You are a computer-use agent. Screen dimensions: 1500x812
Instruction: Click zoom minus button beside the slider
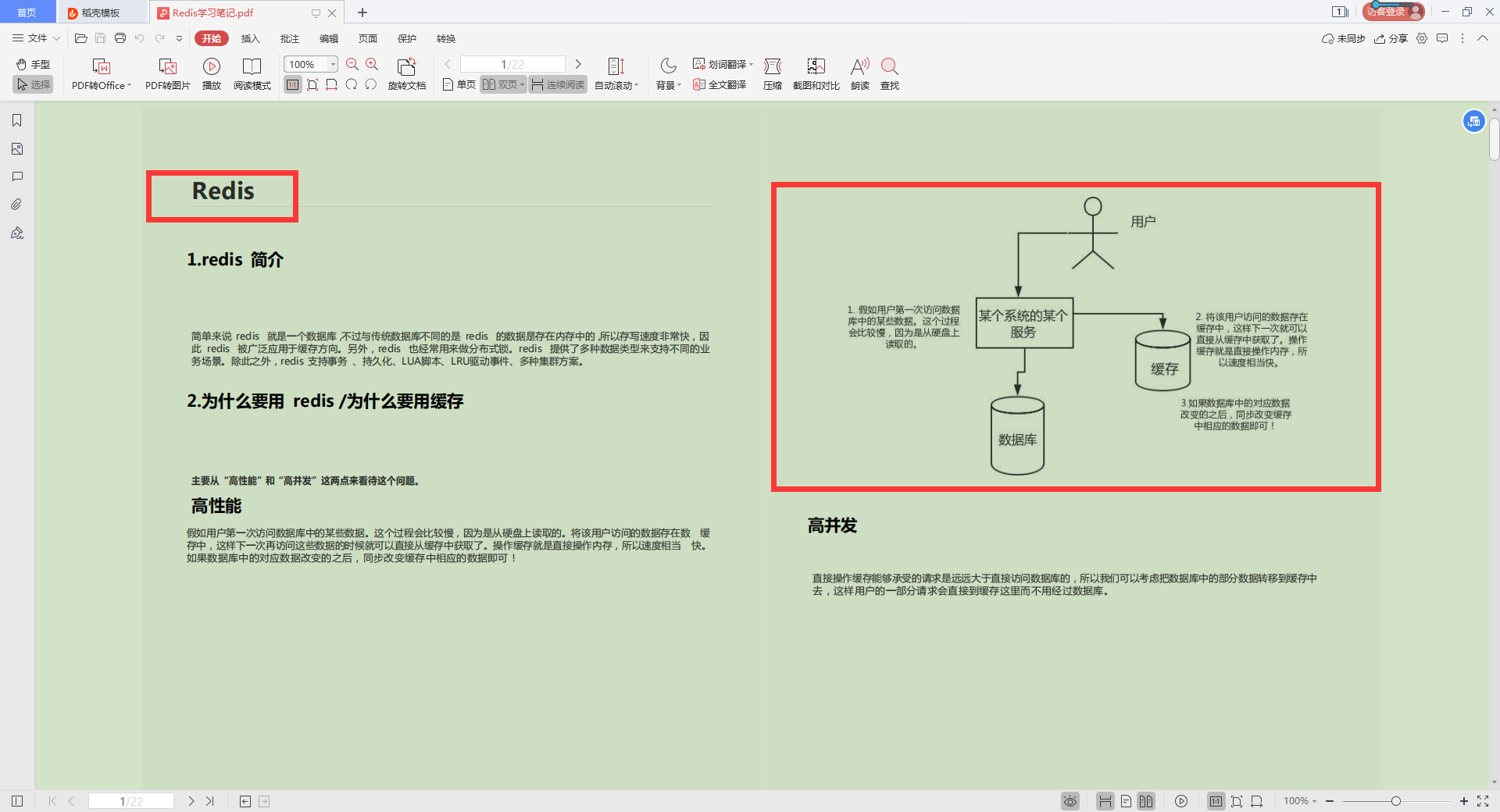(1330, 801)
